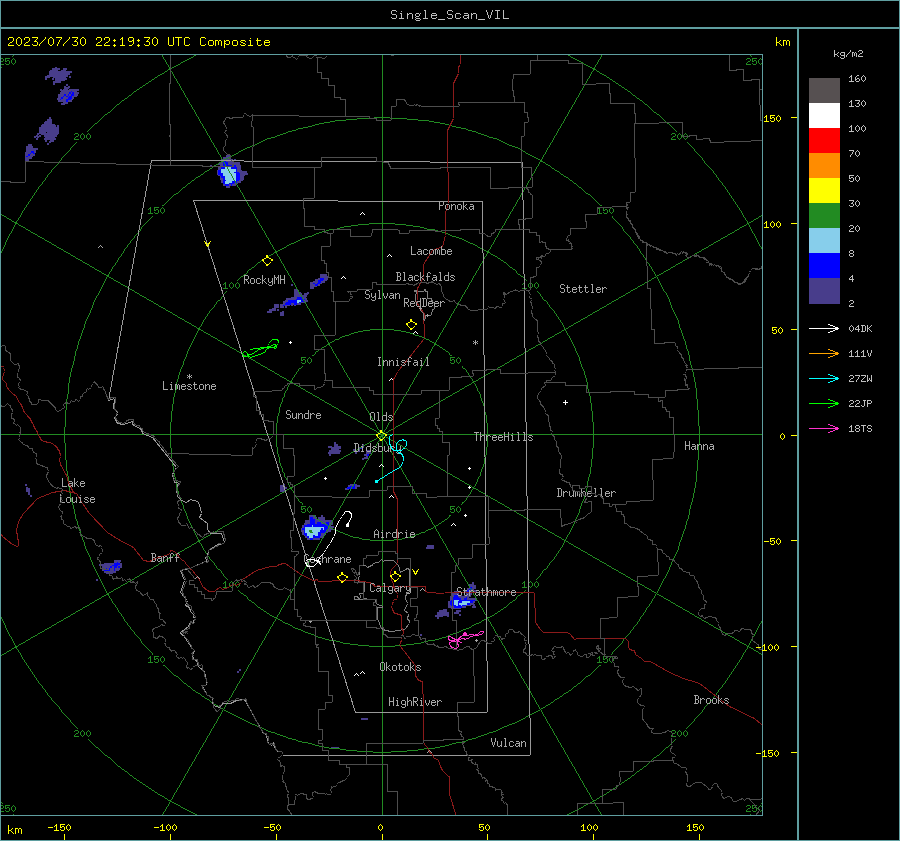
Task: Click the Sylvan label
Action: 382,295
